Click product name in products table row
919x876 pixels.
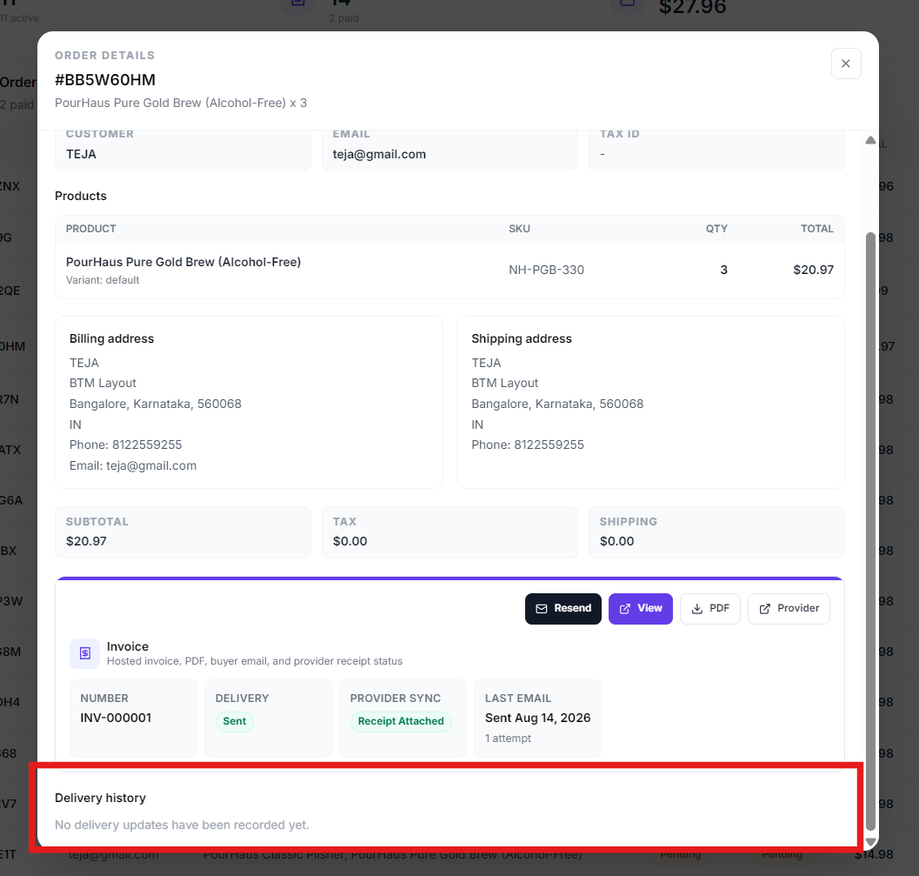(x=183, y=262)
